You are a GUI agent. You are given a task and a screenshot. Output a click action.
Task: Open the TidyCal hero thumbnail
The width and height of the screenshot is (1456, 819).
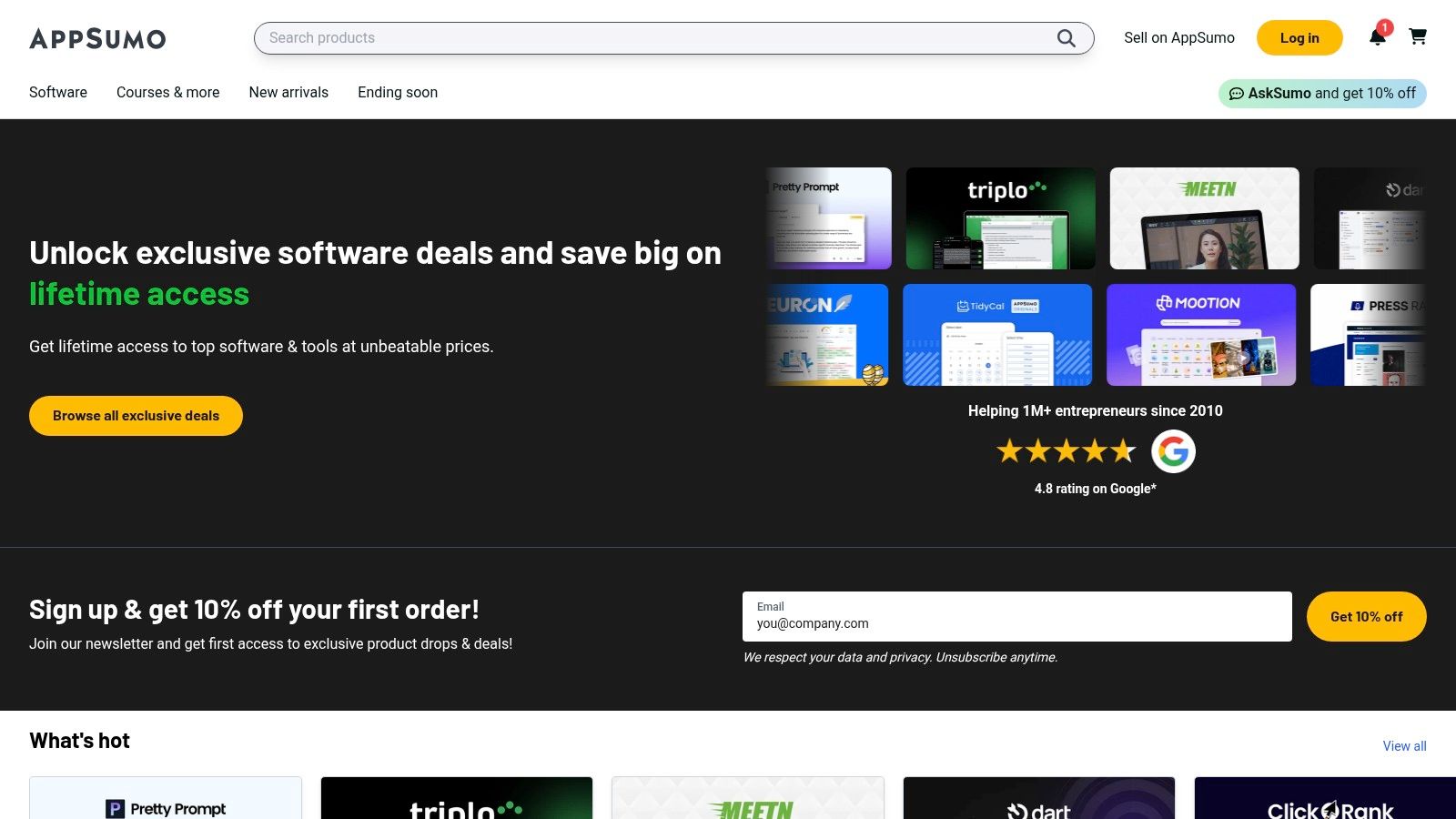point(996,335)
